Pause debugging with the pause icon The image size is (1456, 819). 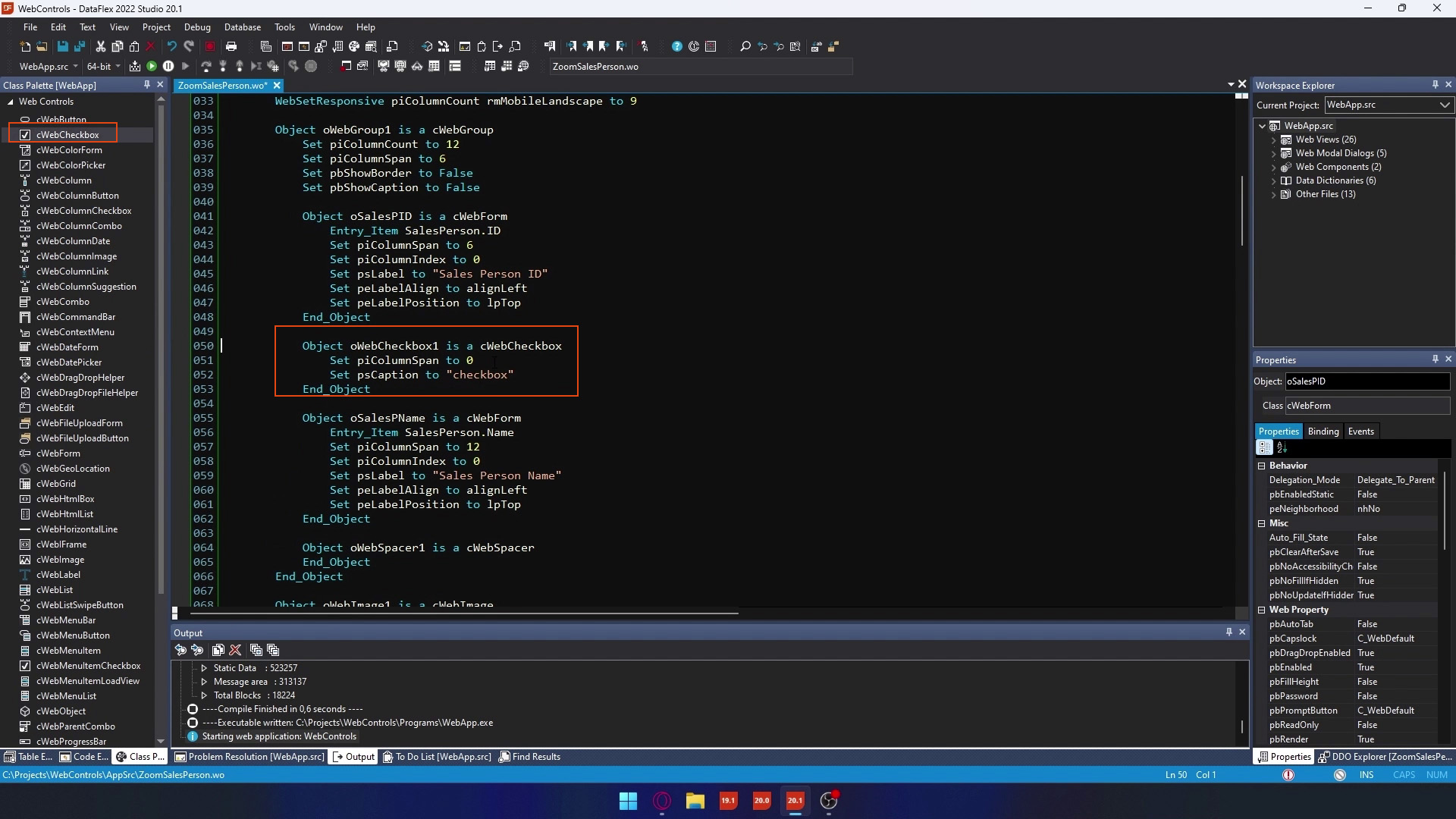pyautogui.click(x=168, y=66)
